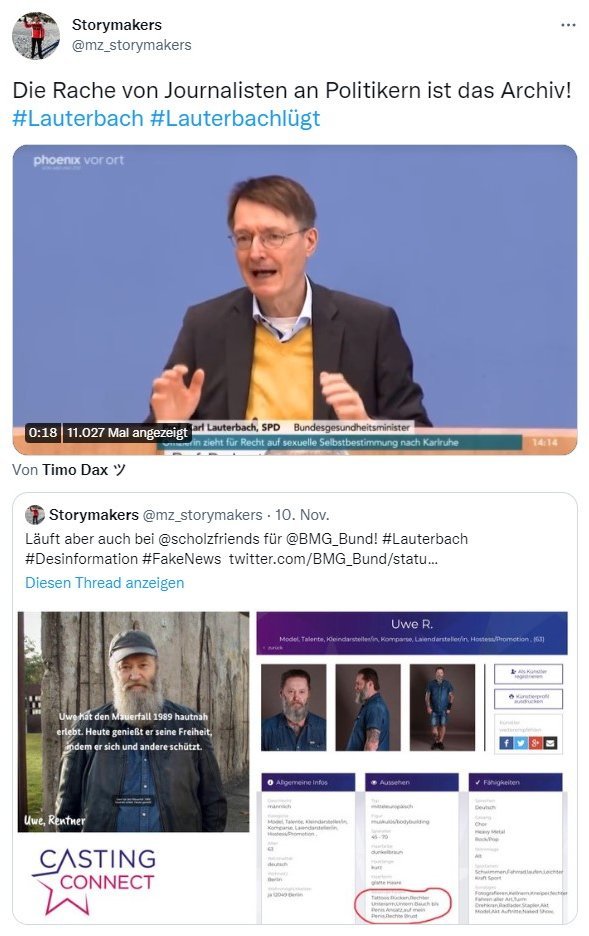
Task: Click Google Plus share icon
Action: point(535,743)
